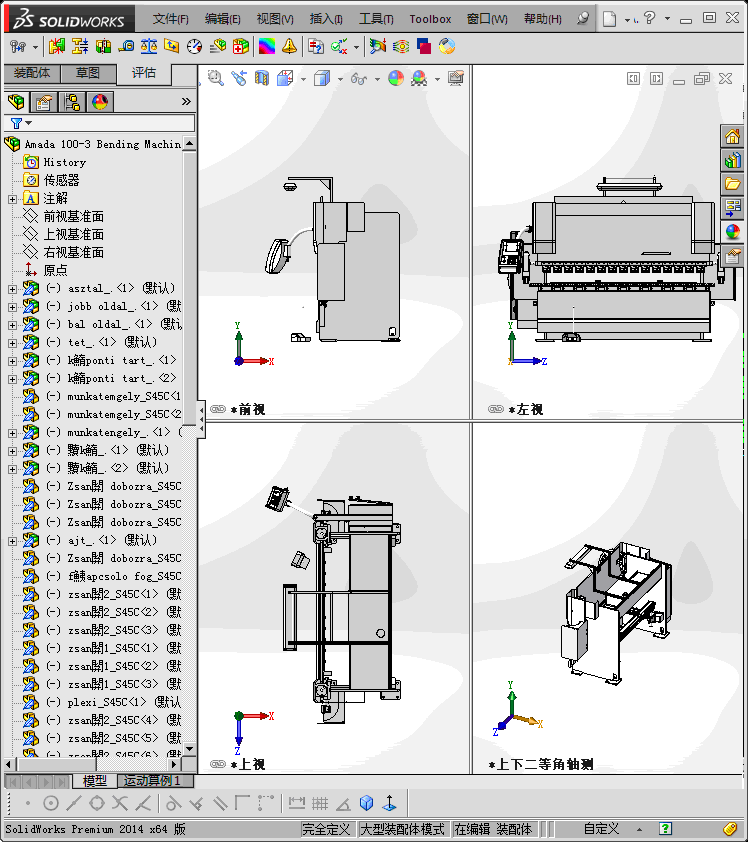Open the Appearances ball in task pane

[x=732, y=231]
